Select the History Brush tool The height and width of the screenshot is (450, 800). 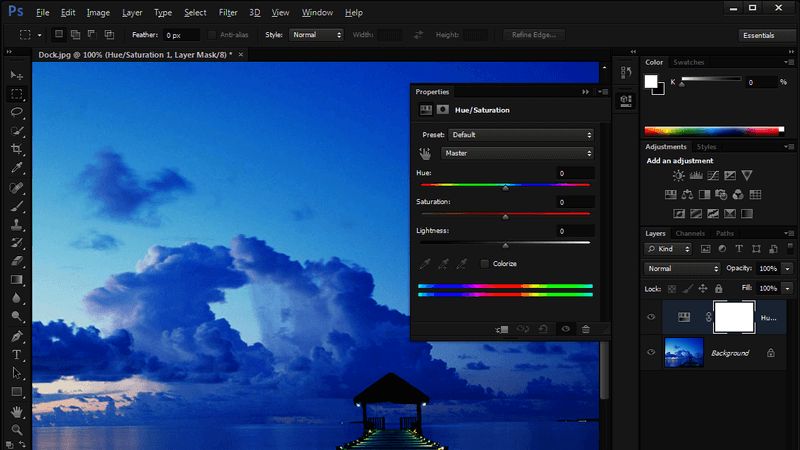[x=16, y=243]
